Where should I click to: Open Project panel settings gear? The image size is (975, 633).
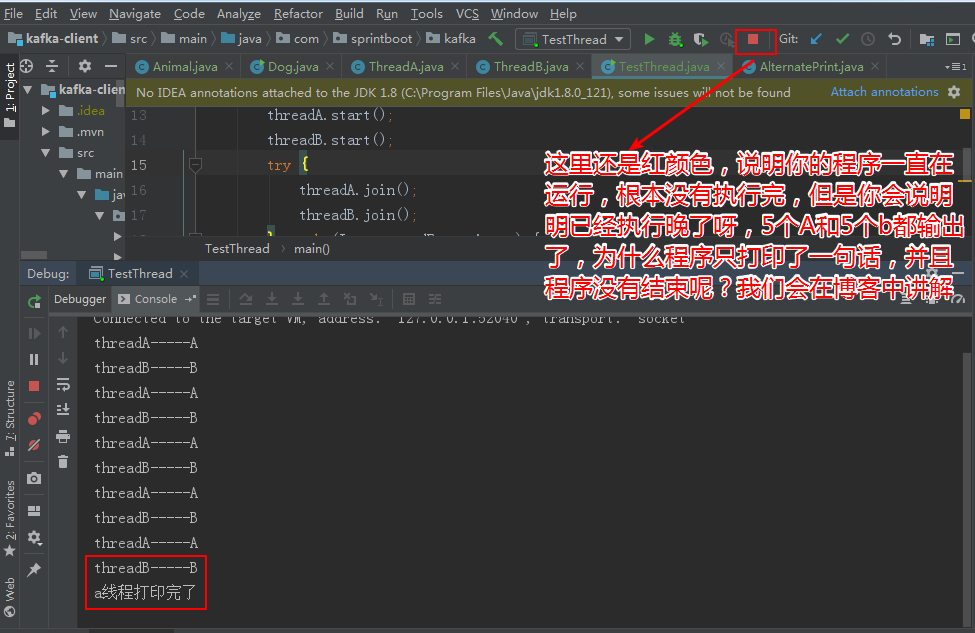(x=85, y=66)
